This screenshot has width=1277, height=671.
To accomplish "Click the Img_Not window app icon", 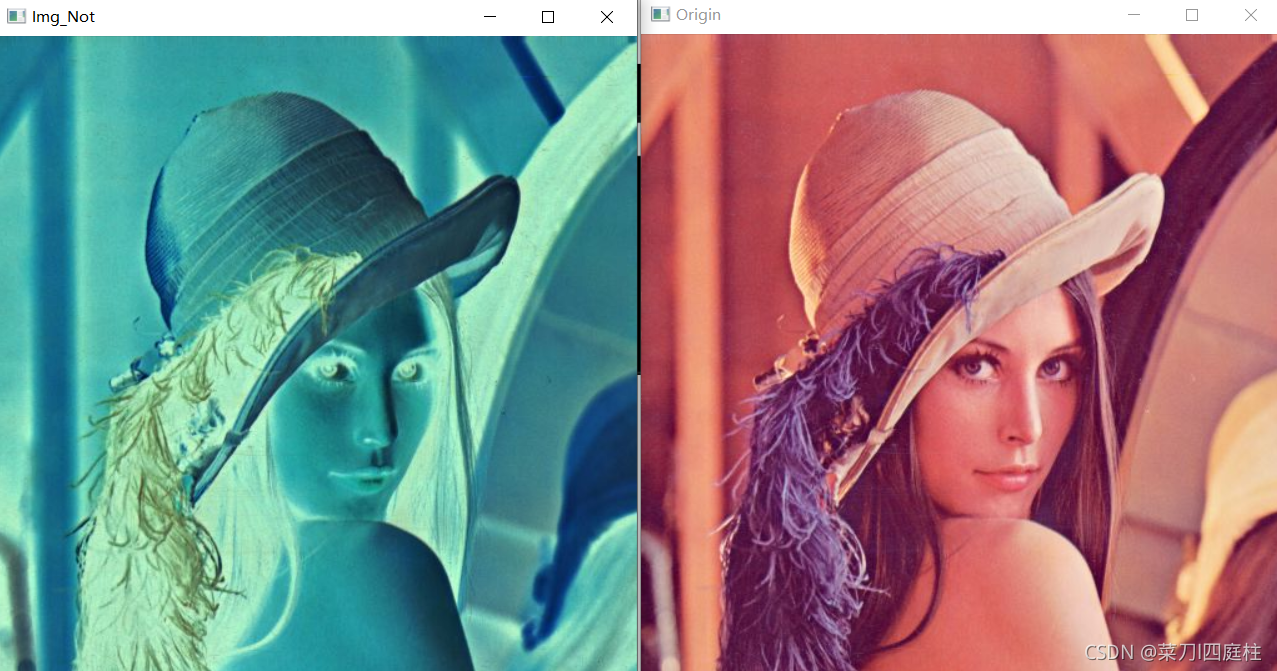I will coord(16,17).
